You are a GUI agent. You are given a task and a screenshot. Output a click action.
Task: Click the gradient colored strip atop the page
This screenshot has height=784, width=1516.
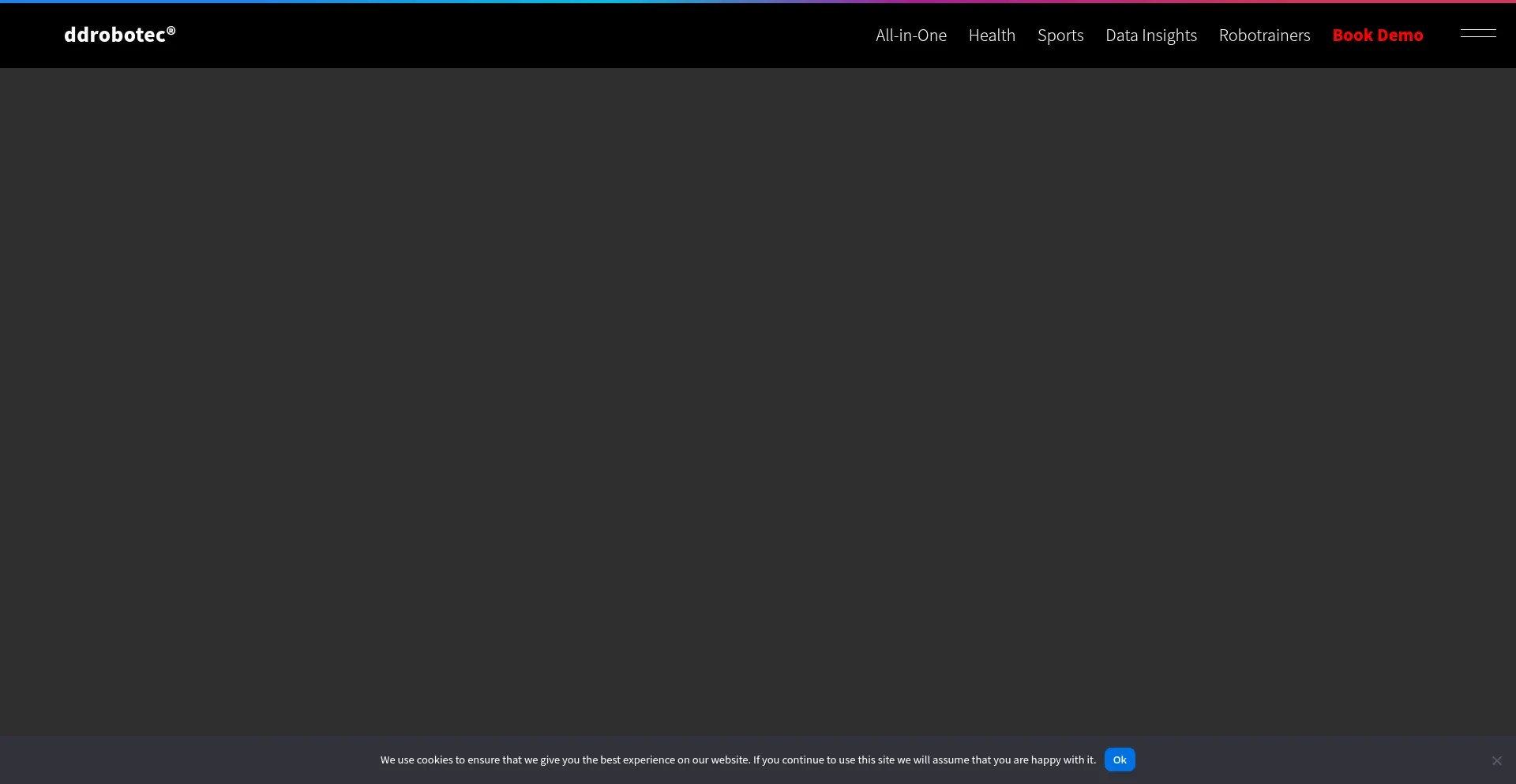758,2
